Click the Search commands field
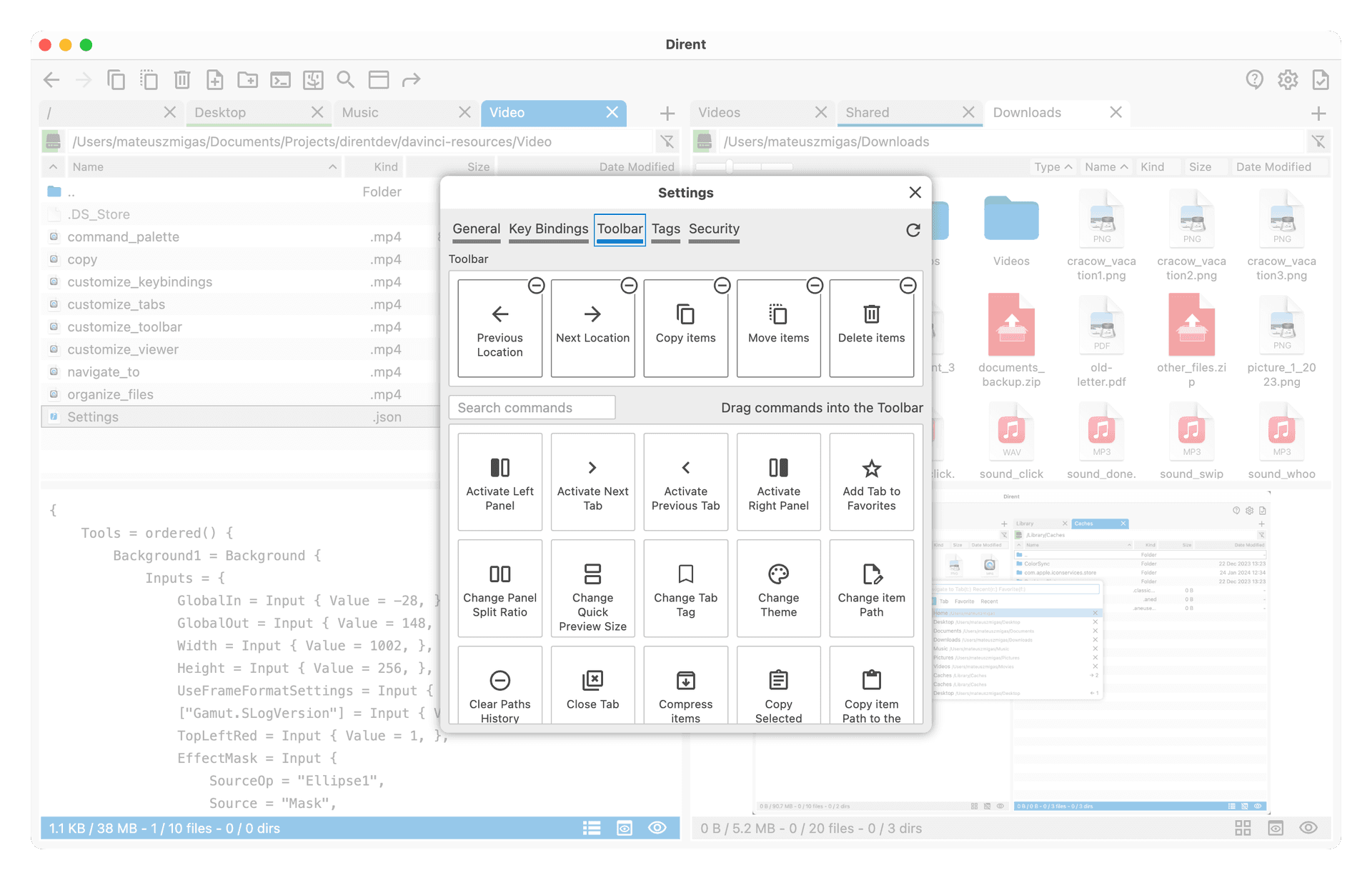Screen dimensions: 1372x880 532,407
